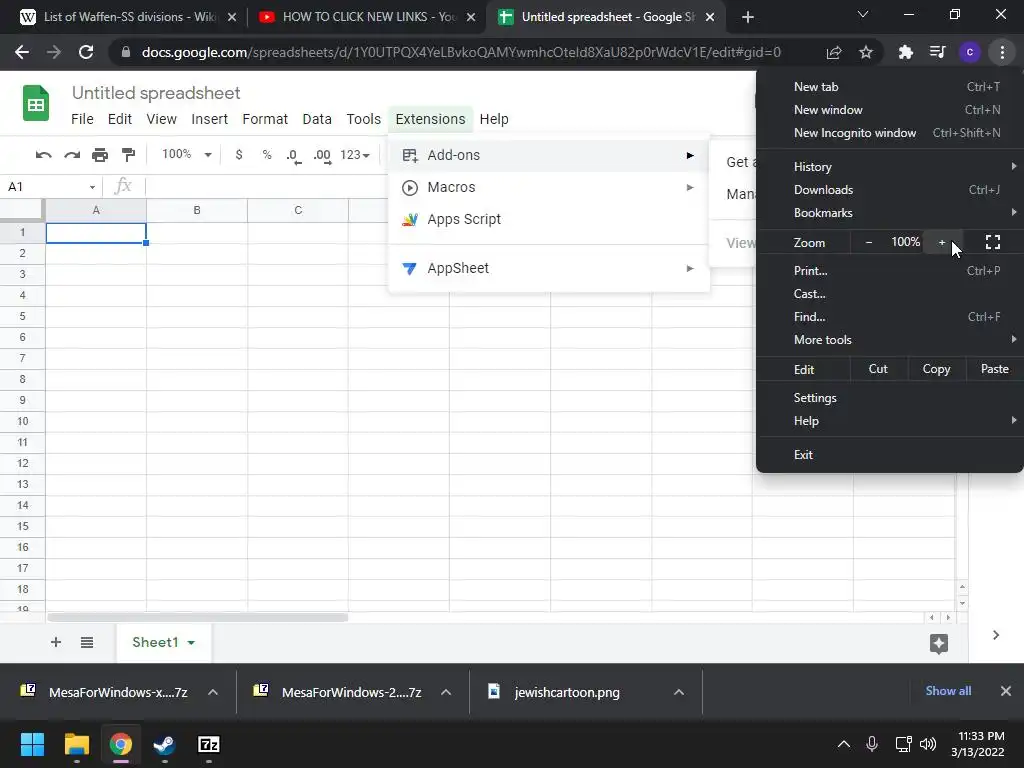Reload the page
Viewport: 1024px width, 768px height.
86,52
